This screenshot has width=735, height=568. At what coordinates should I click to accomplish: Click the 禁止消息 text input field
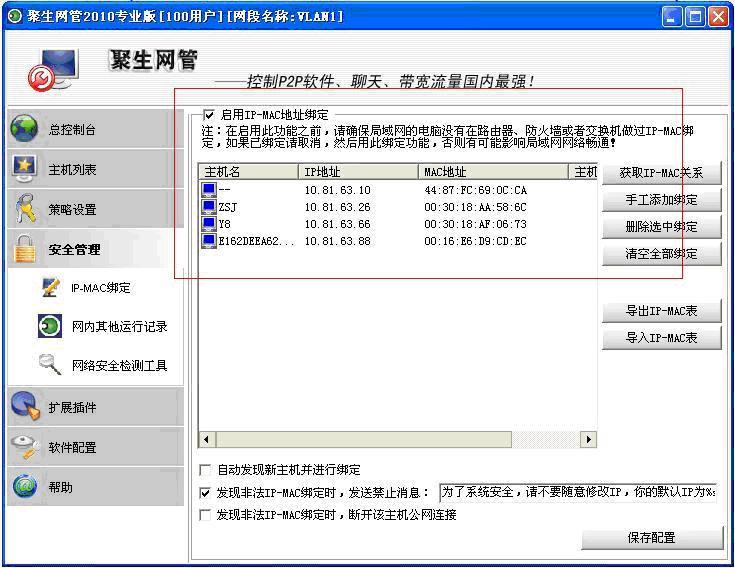tap(578, 492)
